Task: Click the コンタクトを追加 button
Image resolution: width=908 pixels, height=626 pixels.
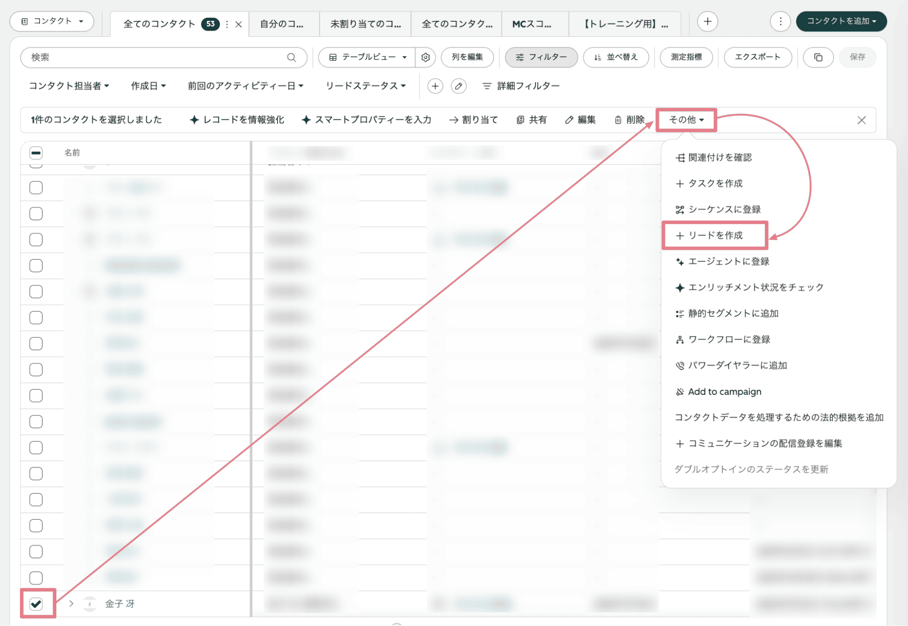Action: 841,21
